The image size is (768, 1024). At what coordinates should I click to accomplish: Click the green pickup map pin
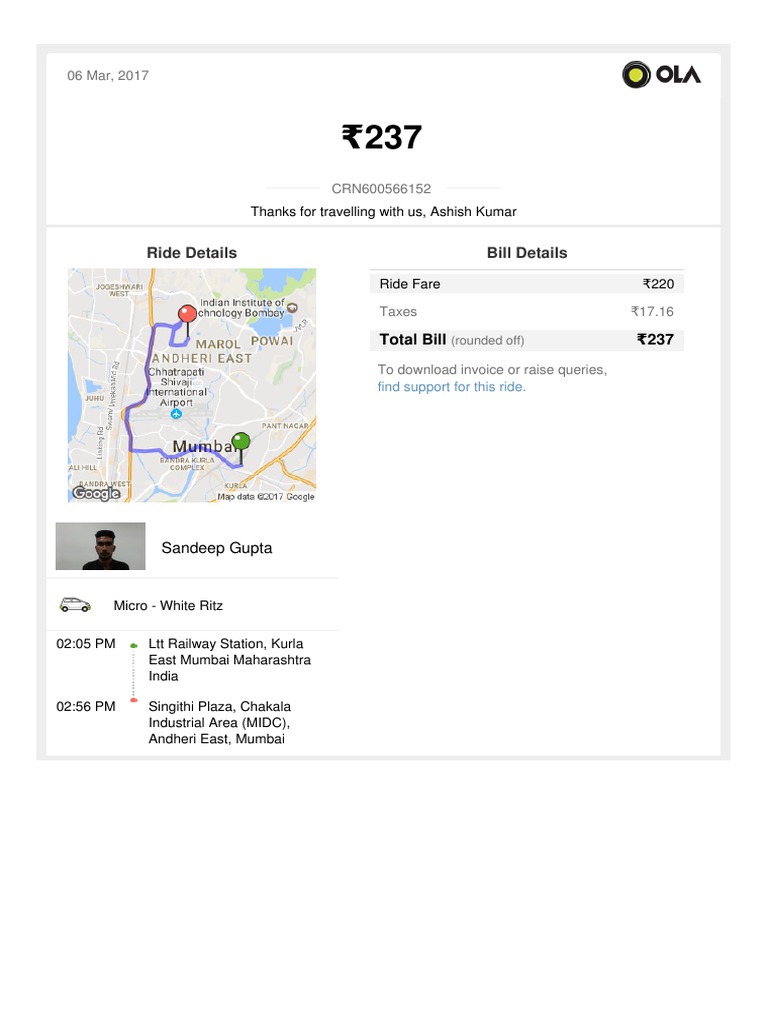point(240,442)
